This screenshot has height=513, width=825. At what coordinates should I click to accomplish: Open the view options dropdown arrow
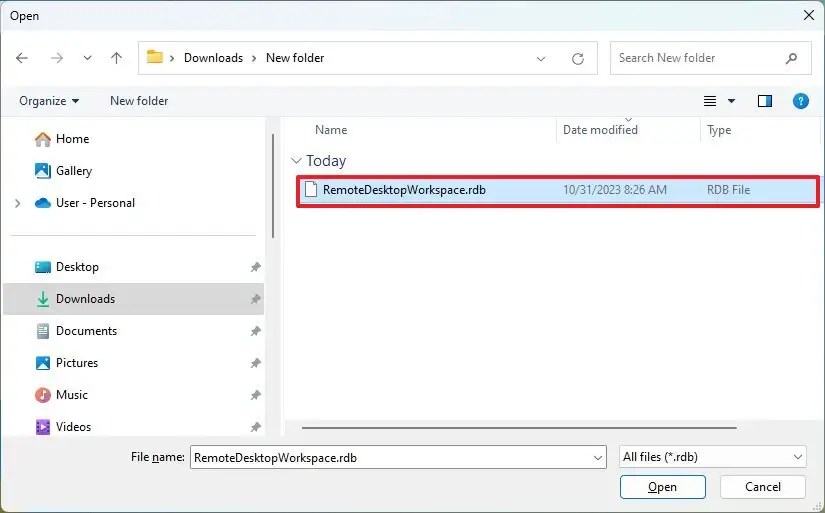[x=731, y=101]
